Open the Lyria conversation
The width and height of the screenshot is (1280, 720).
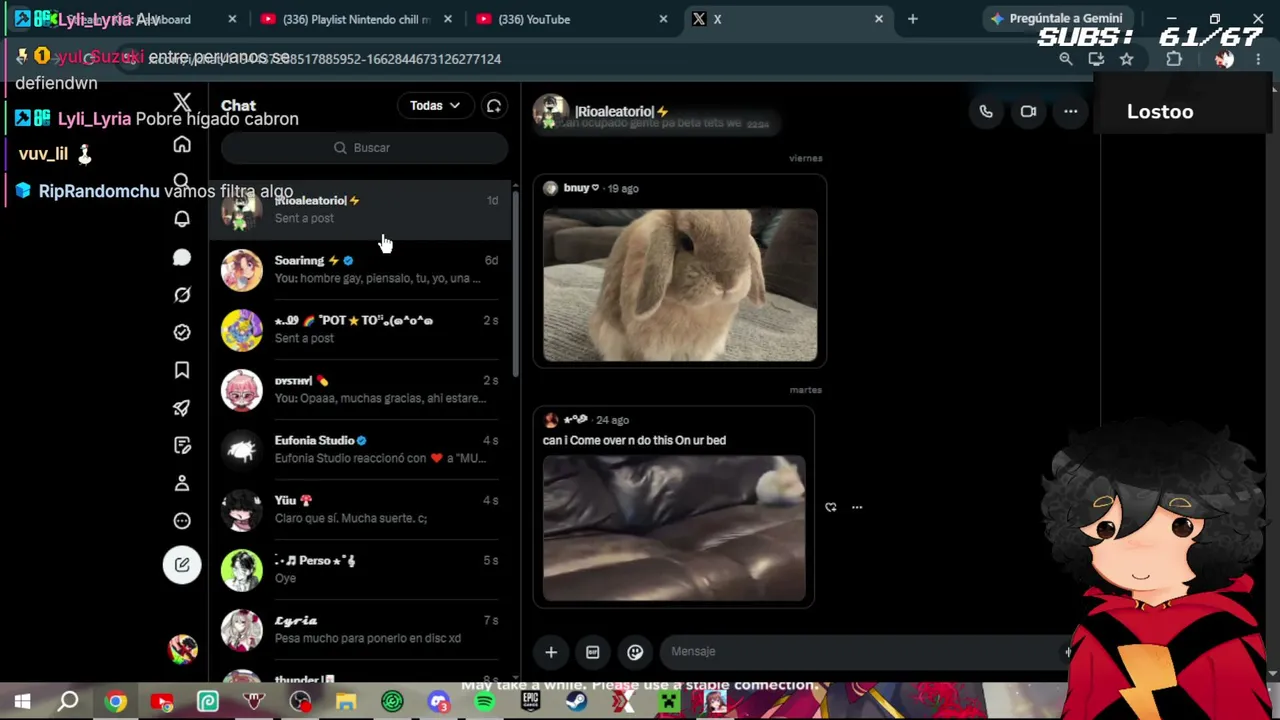360,630
